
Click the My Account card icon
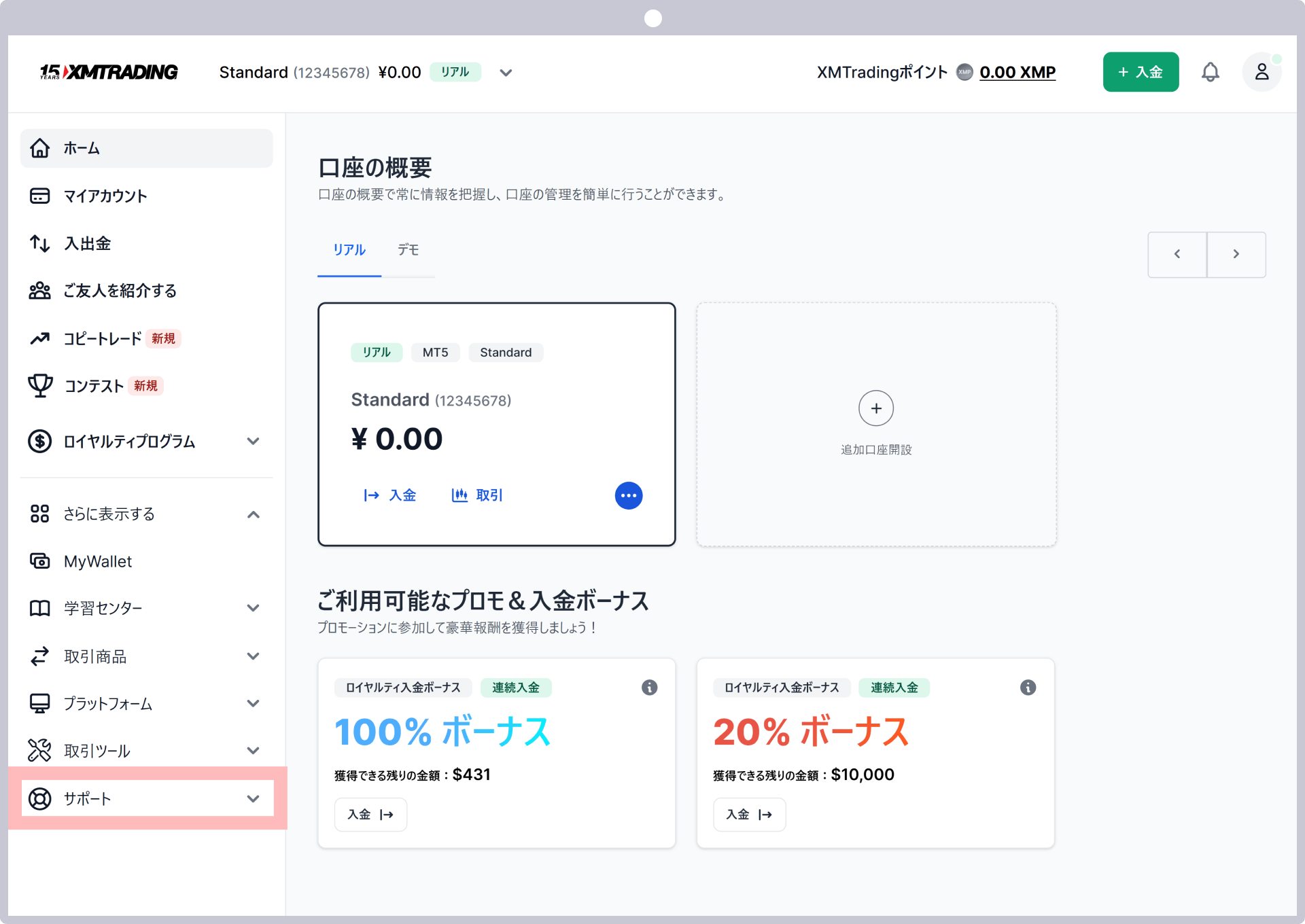[40, 196]
